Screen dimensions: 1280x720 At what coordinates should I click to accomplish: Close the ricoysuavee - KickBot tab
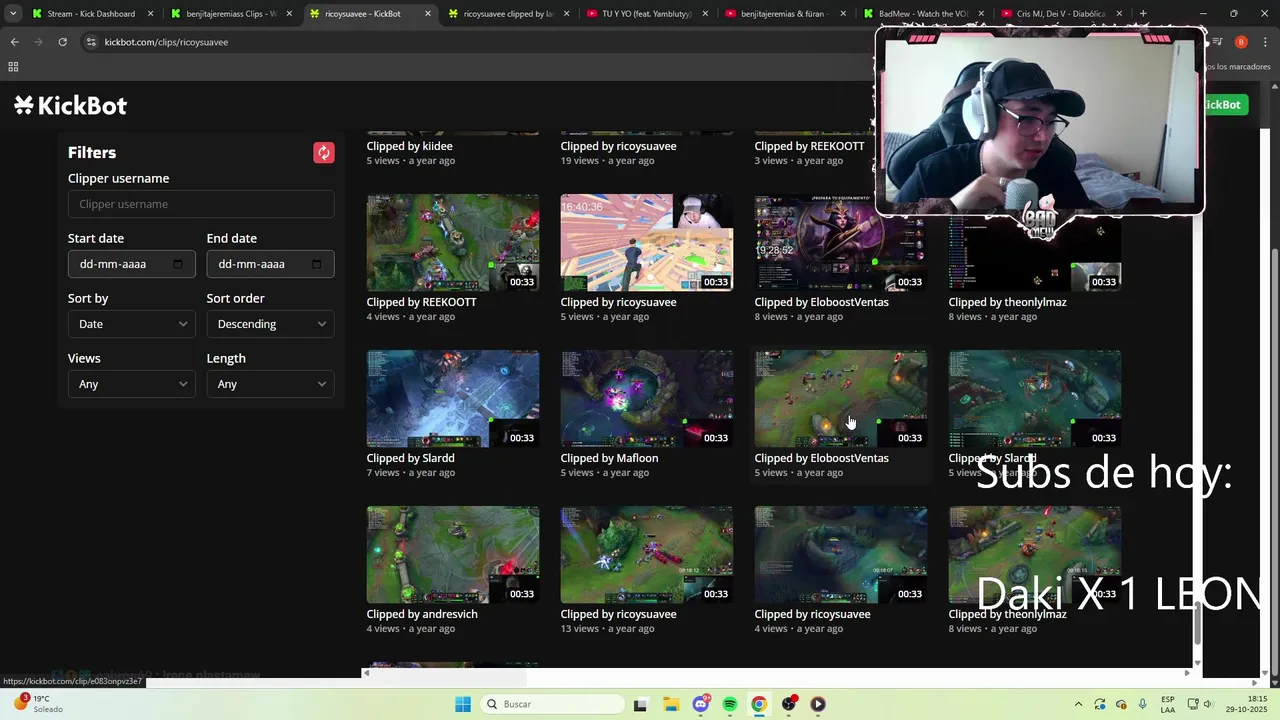[x=428, y=14]
